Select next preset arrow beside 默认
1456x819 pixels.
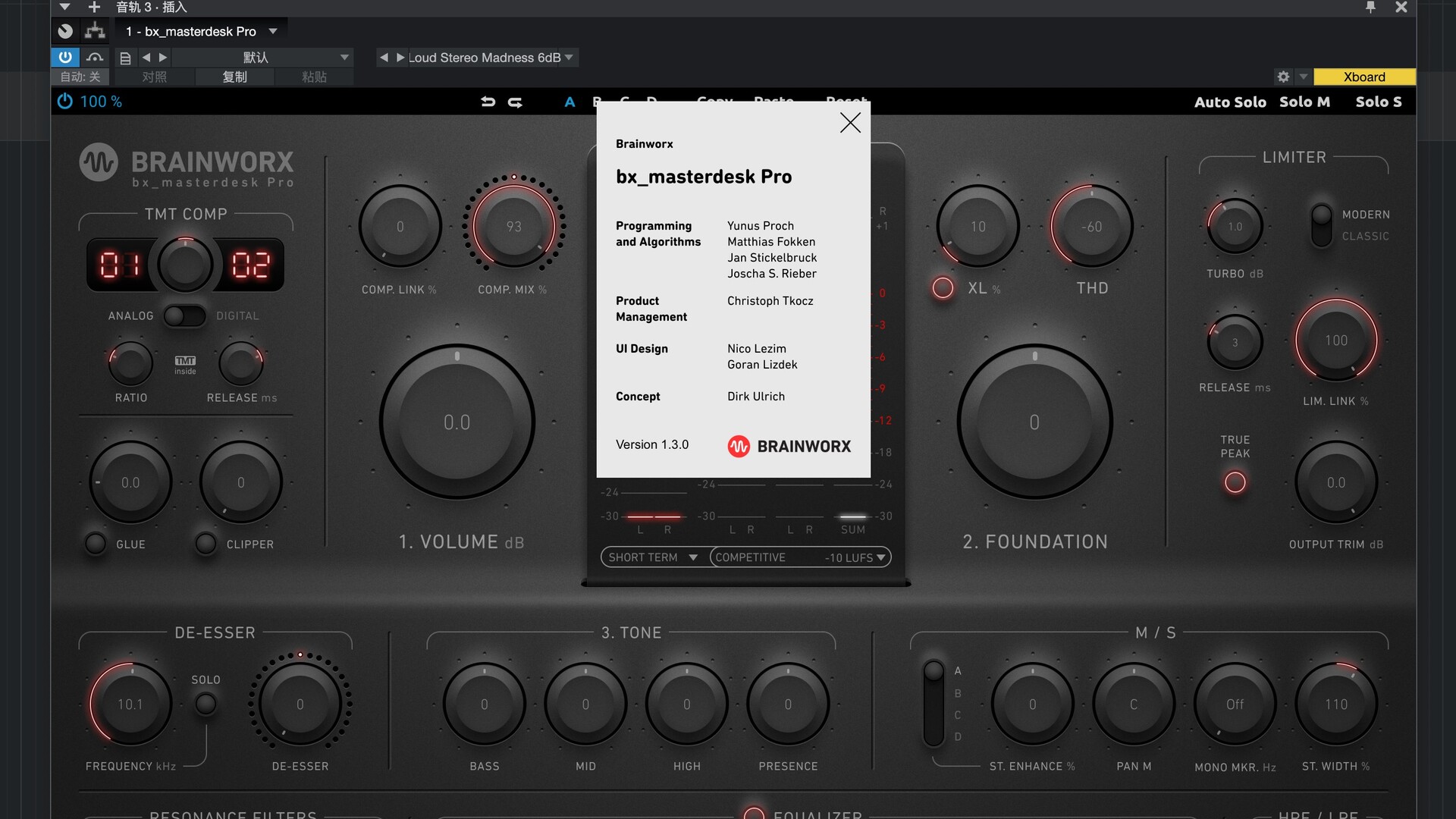[x=163, y=57]
